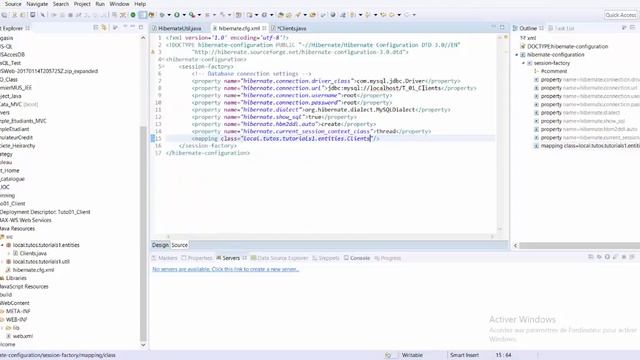Switch to the Outline view tab
This screenshot has height=360, width=640.
[527, 28]
